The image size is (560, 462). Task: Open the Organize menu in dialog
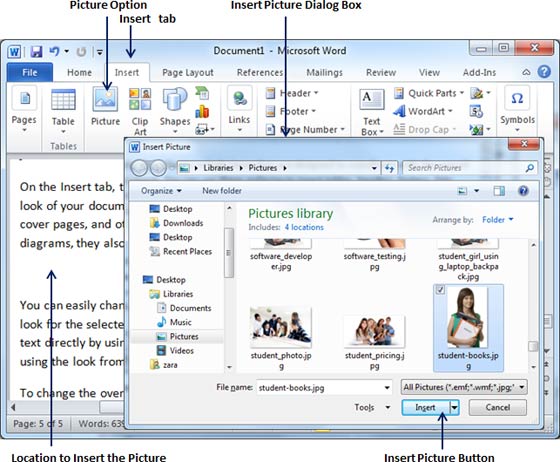[x=161, y=191]
